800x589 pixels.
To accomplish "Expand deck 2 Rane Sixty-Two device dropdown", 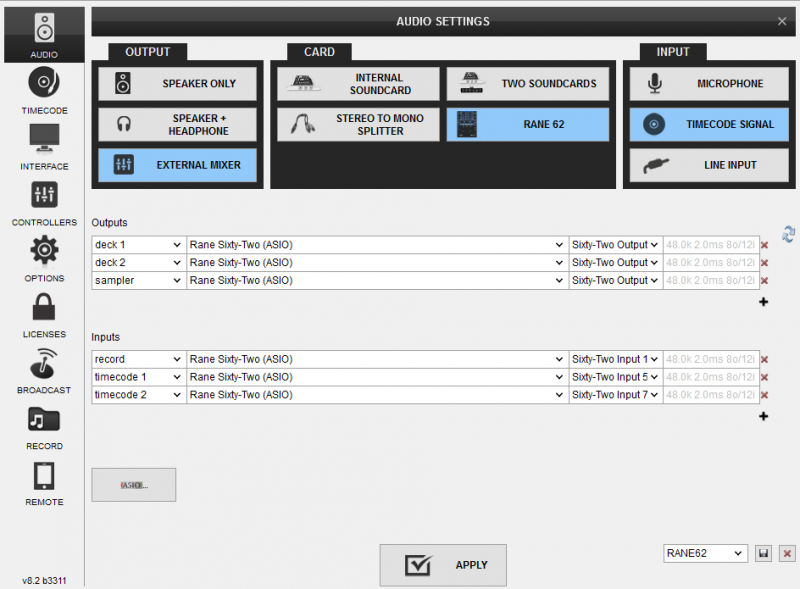I will coord(378,263).
